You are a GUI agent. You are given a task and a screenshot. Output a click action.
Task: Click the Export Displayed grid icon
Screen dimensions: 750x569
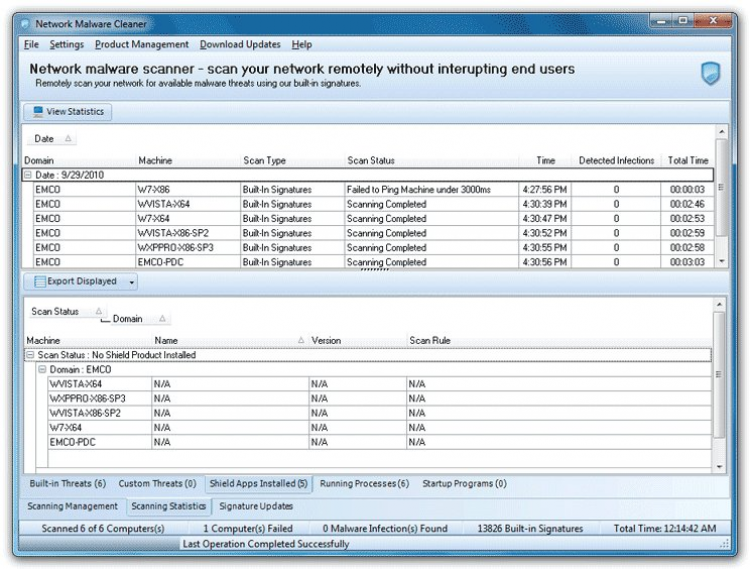[40, 282]
